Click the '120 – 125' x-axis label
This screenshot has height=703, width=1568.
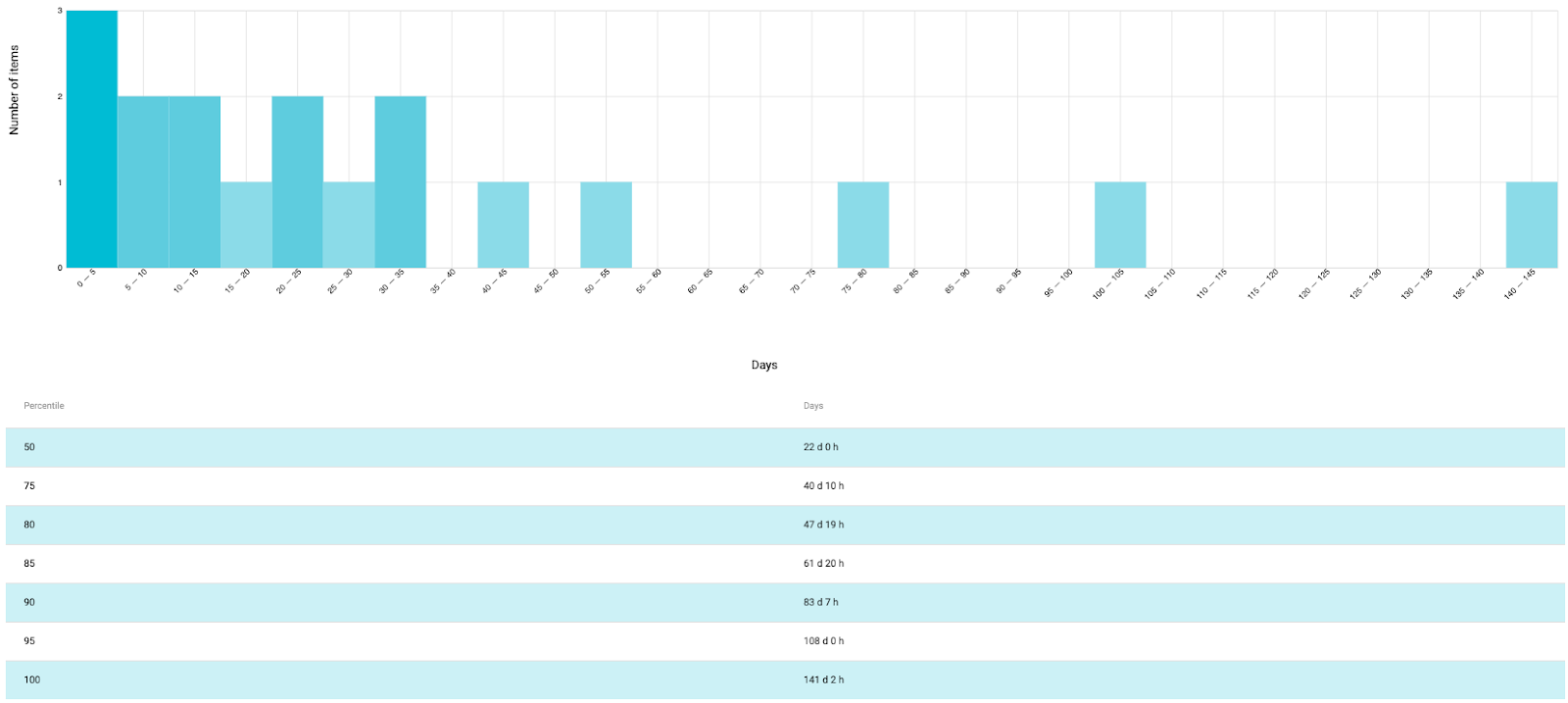tap(1314, 283)
